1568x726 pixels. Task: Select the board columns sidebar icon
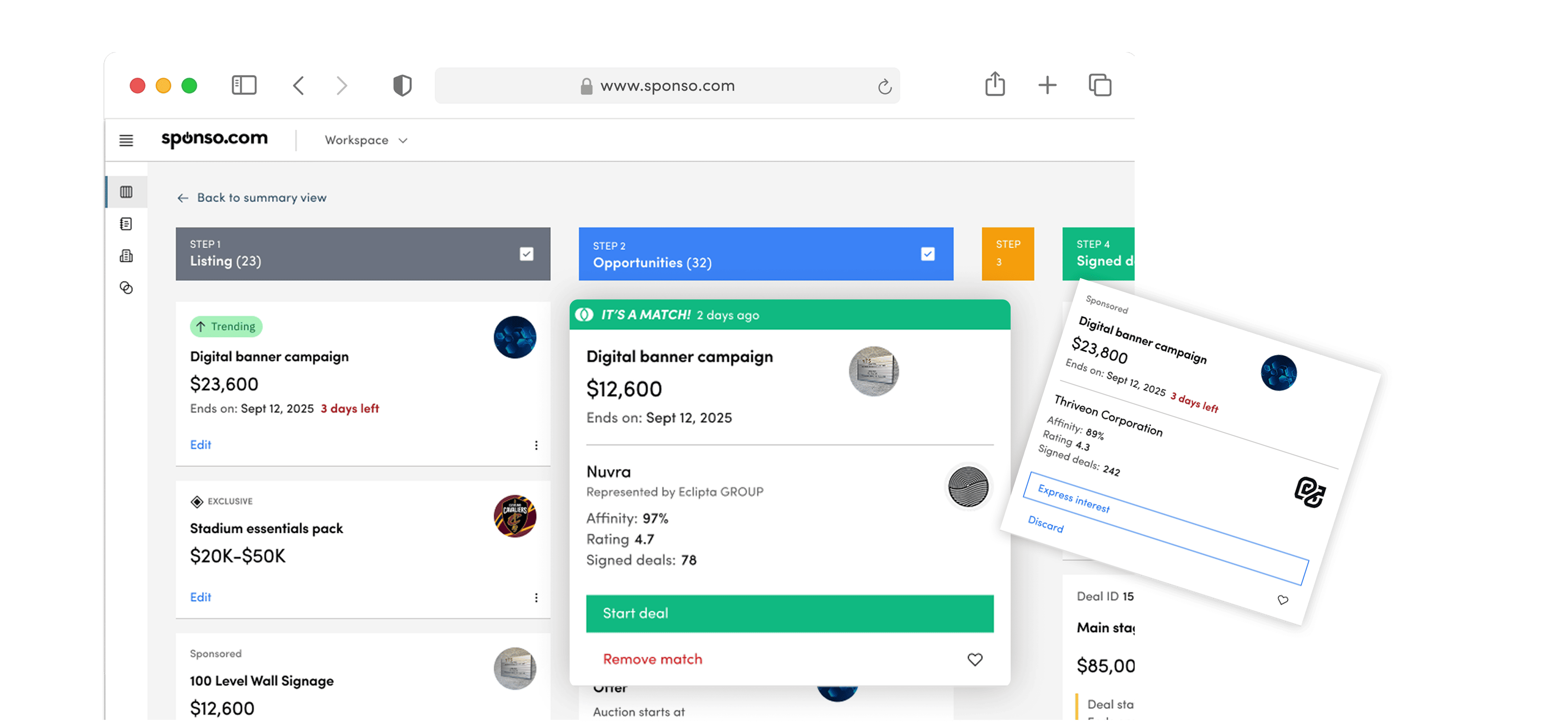[126, 192]
